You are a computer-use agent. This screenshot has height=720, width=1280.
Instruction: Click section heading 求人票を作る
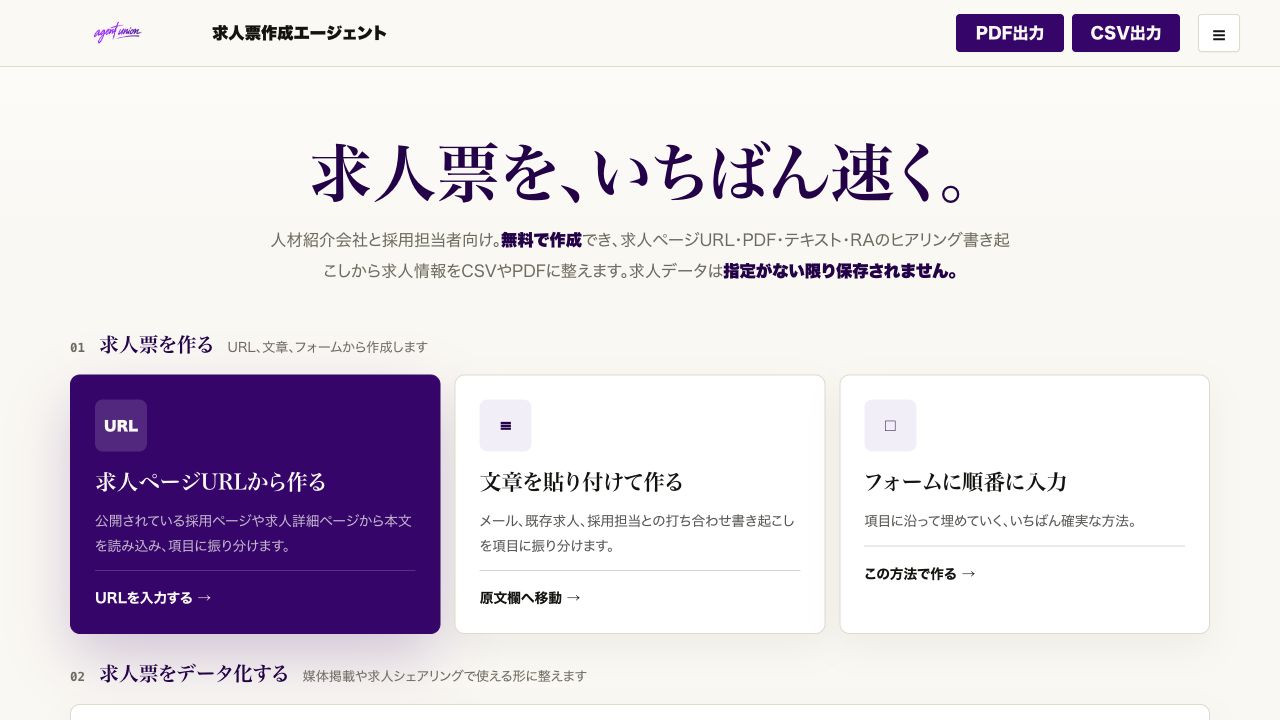[157, 345]
